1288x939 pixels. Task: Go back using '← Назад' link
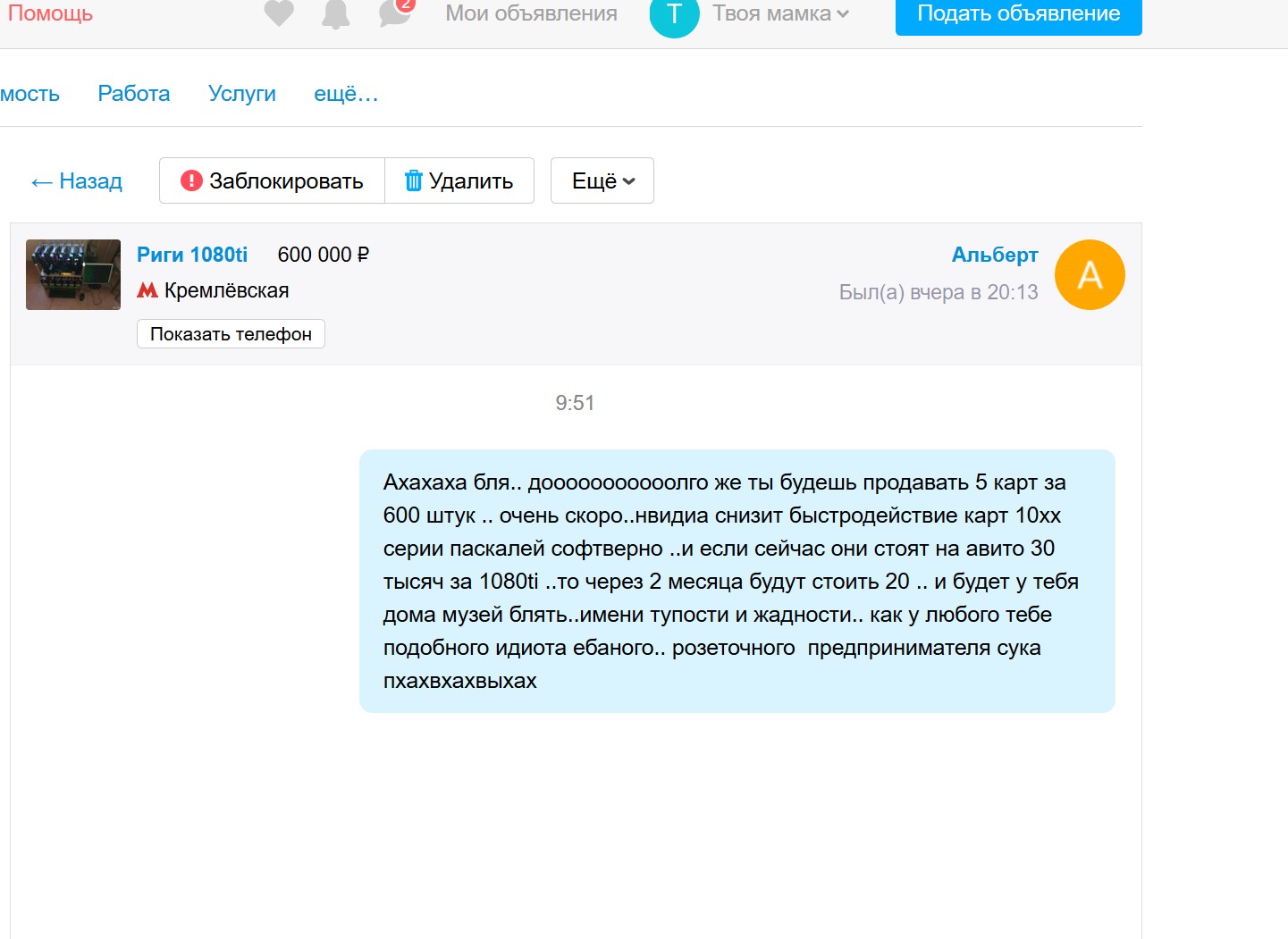77,181
